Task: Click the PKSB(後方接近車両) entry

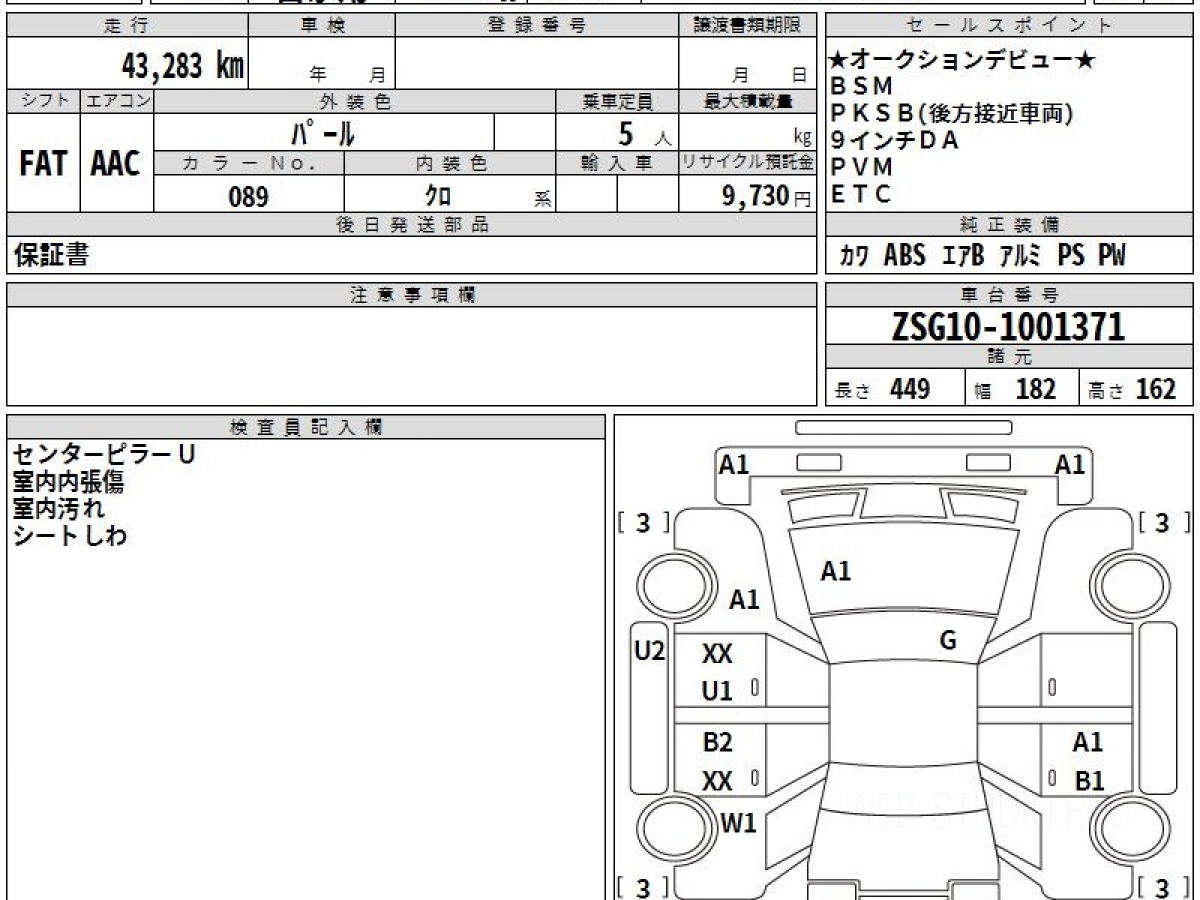Action: click(x=952, y=114)
